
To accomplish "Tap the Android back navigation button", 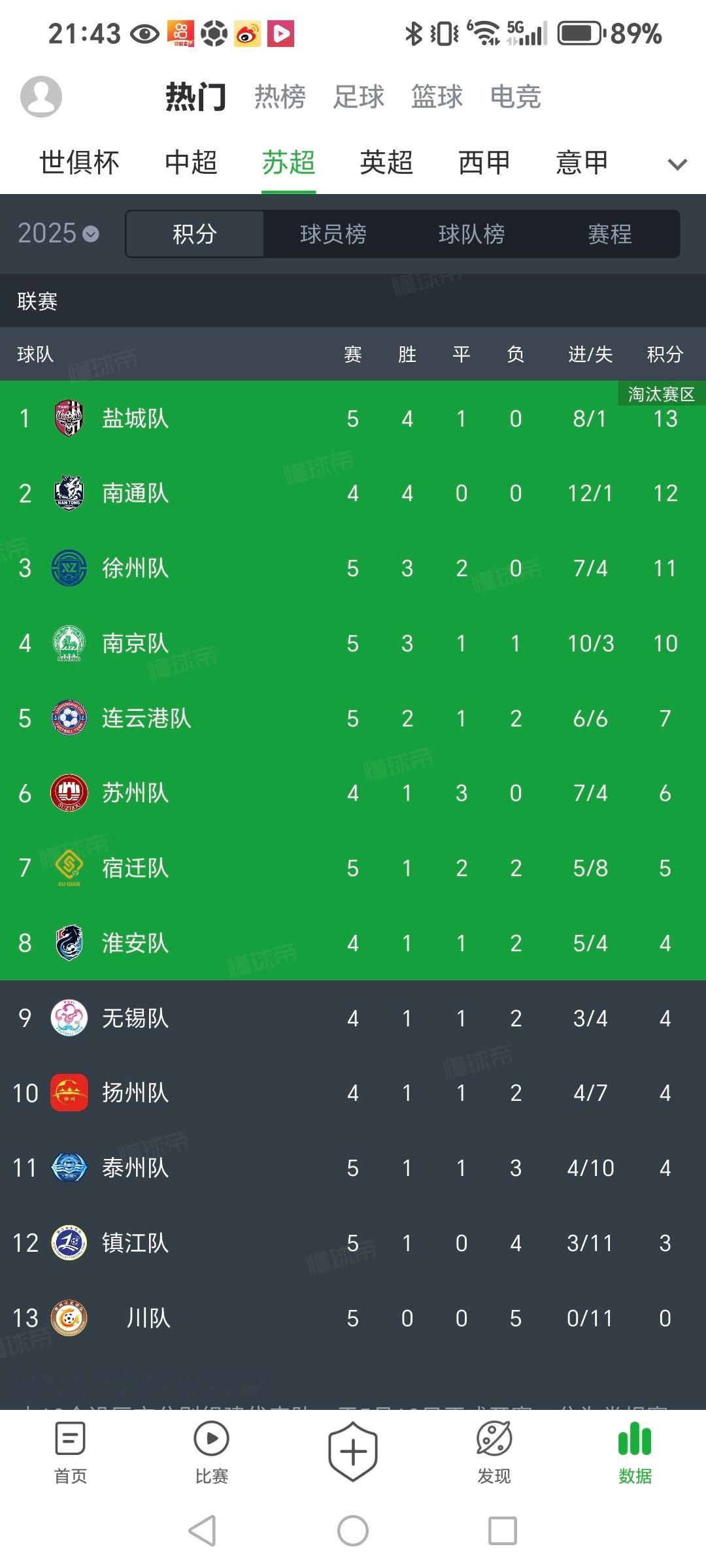I will point(202,1531).
